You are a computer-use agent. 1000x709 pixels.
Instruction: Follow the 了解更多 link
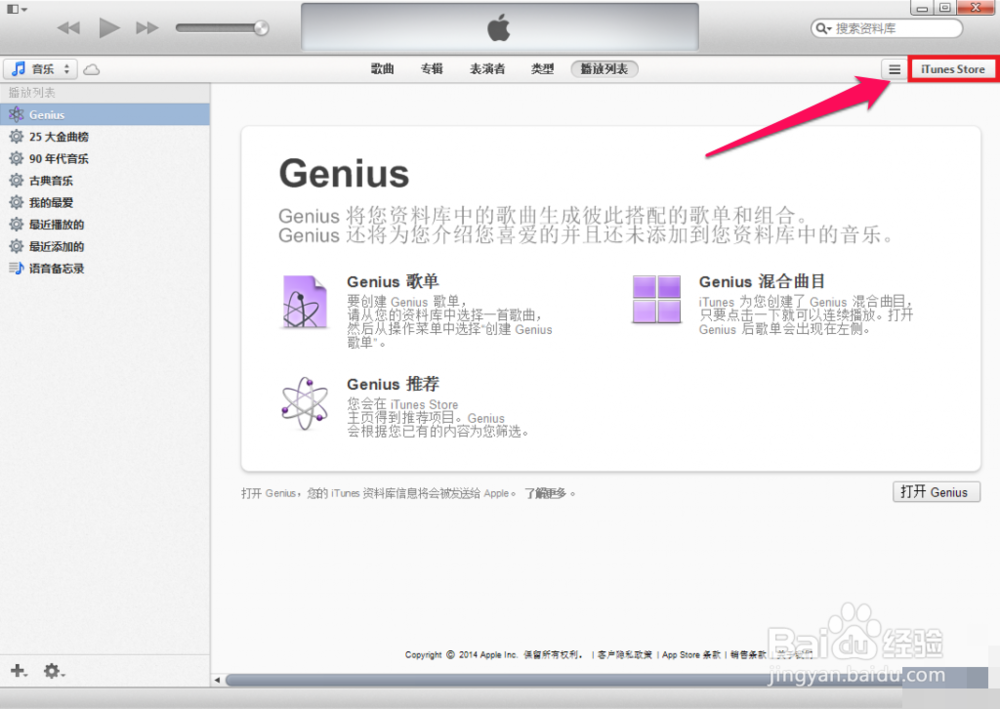coord(545,493)
